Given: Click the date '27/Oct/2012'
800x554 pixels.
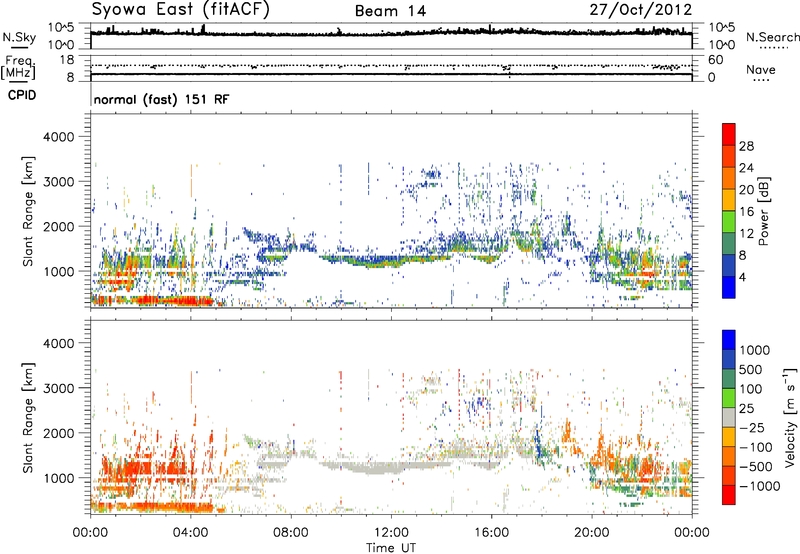Looking at the screenshot, I should click(x=641, y=10).
